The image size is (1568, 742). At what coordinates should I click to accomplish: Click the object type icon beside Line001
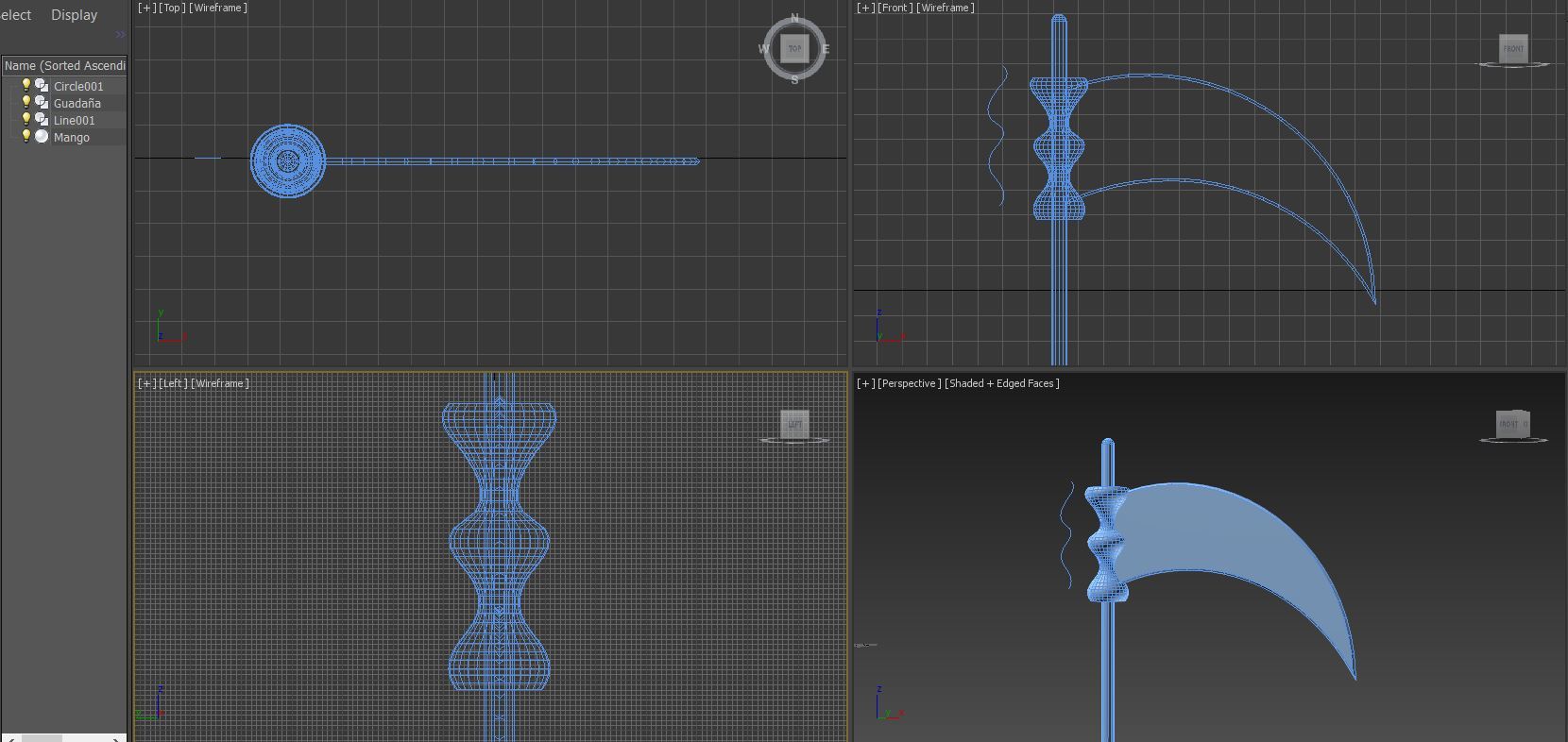tap(42, 120)
